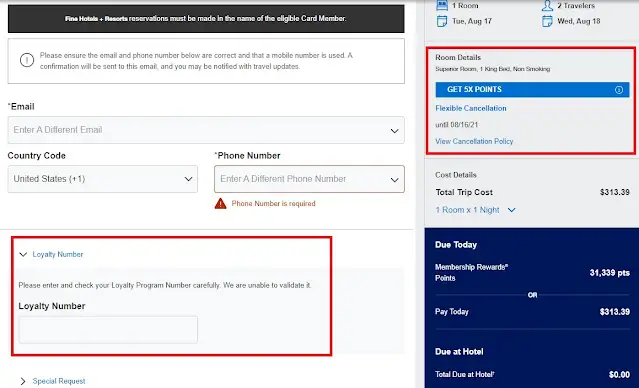
Task: Open View Cancellation Policy link
Action: [x=474, y=141]
